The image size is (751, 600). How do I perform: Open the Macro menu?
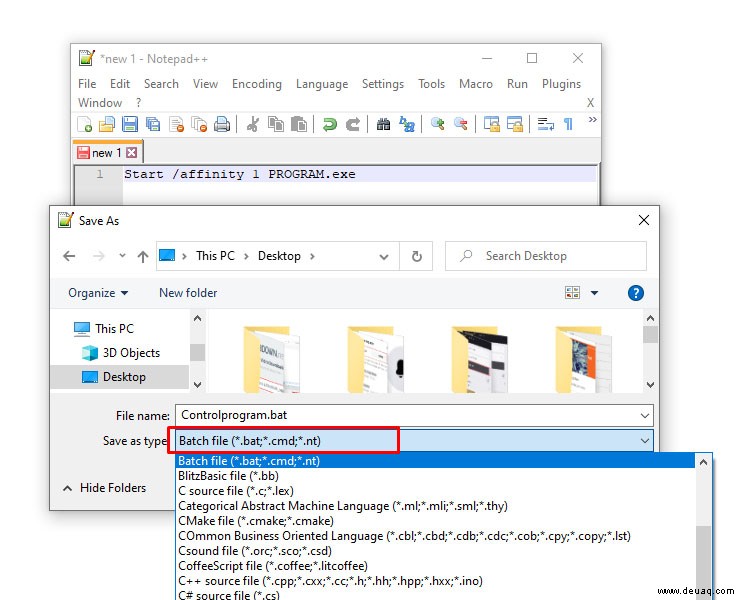tap(476, 84)
